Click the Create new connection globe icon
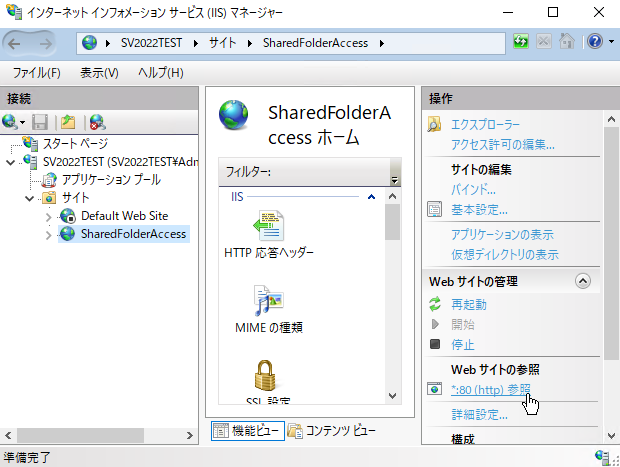620x467 pixels. [x=9, y=122]
